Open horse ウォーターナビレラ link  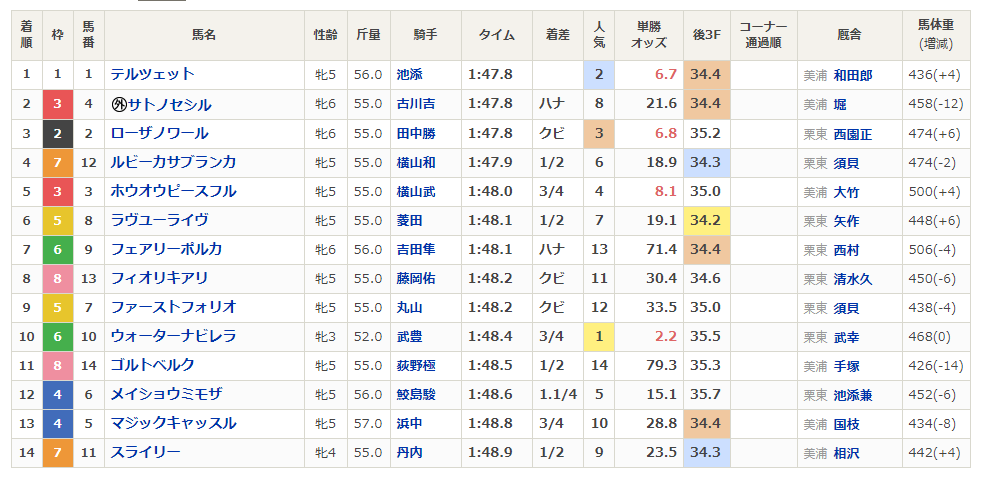coord(173,336)
